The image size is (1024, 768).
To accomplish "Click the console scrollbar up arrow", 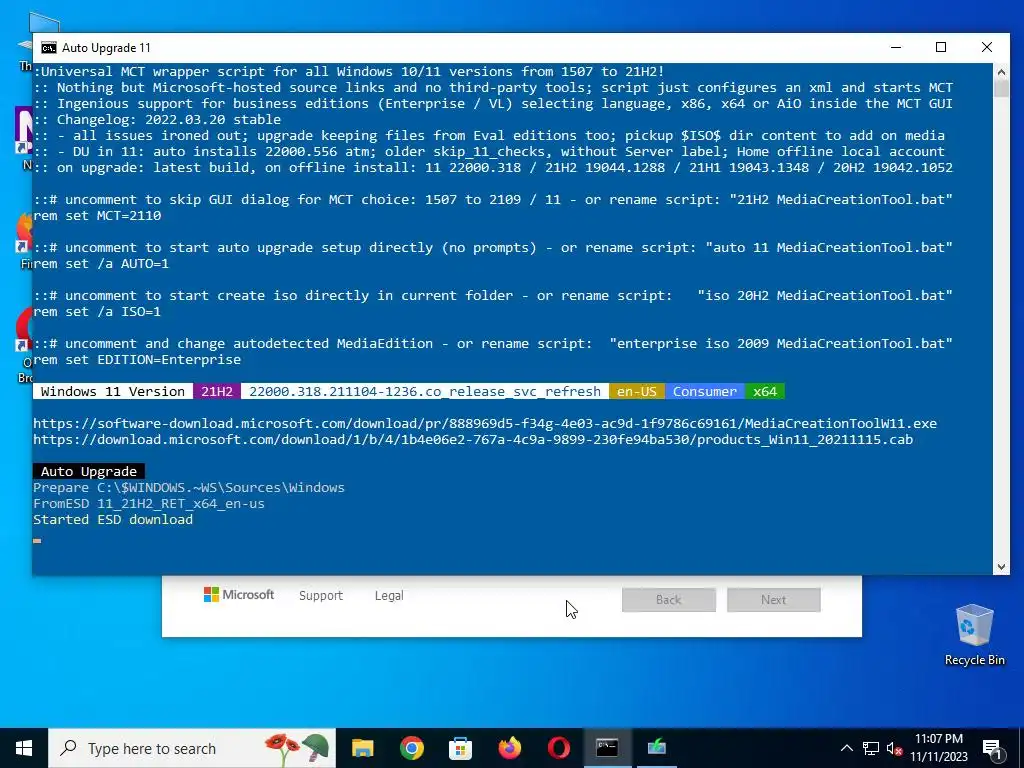I will click(x=1001, y=71).
